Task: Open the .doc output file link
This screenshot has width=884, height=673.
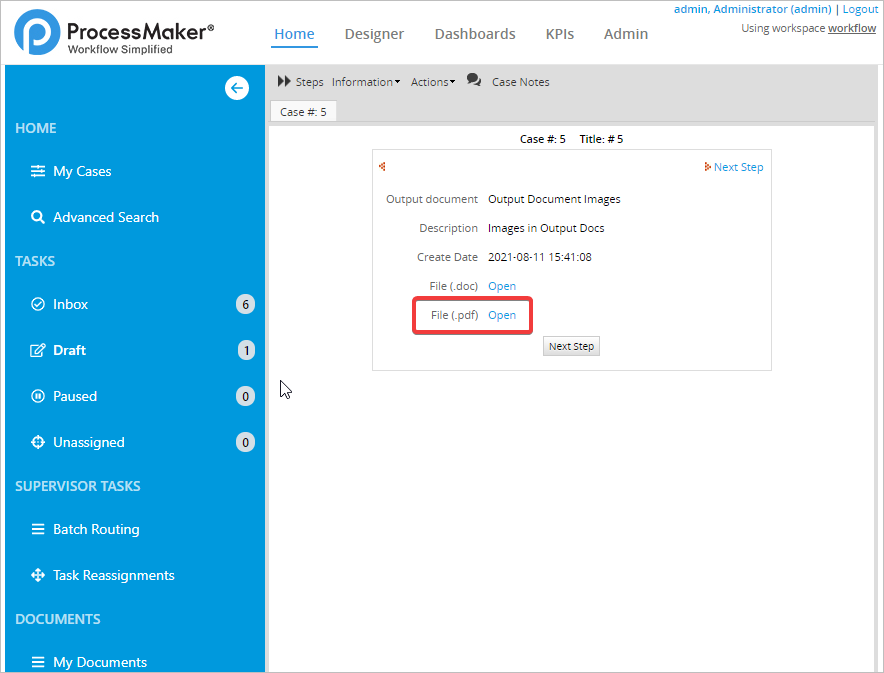Action: (502, 286)
